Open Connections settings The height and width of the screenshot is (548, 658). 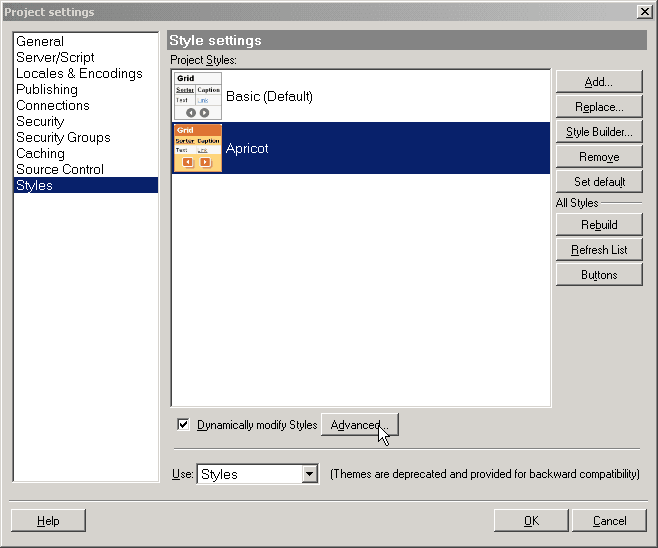(53, 106)
